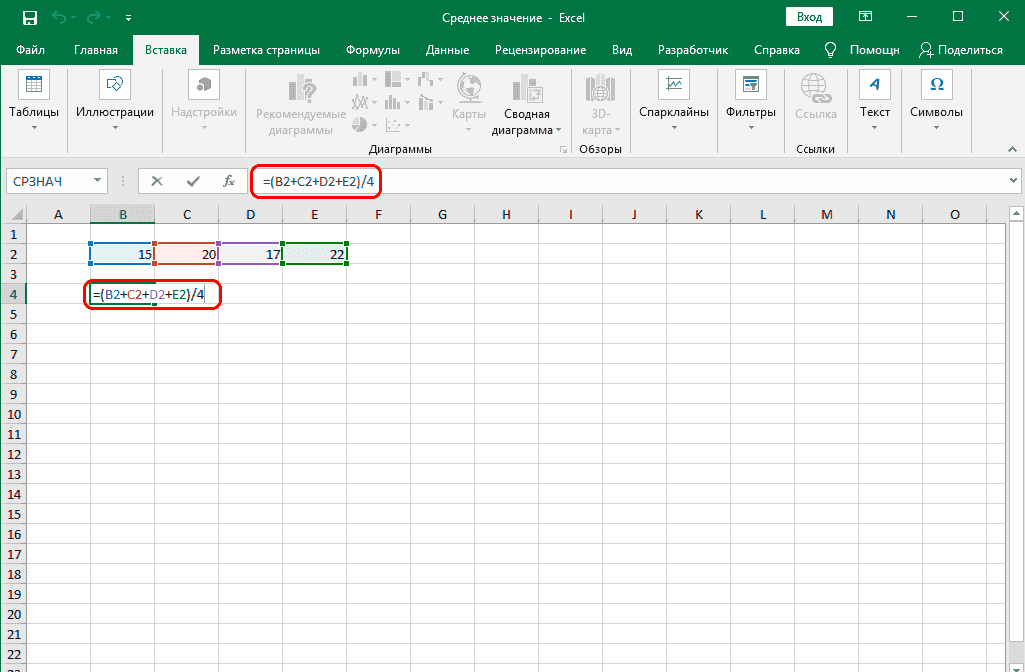Expand the Name Box dropdown arrow
Screen dimensions: 1025x672
pyautogui.click(x=98, y=181)
